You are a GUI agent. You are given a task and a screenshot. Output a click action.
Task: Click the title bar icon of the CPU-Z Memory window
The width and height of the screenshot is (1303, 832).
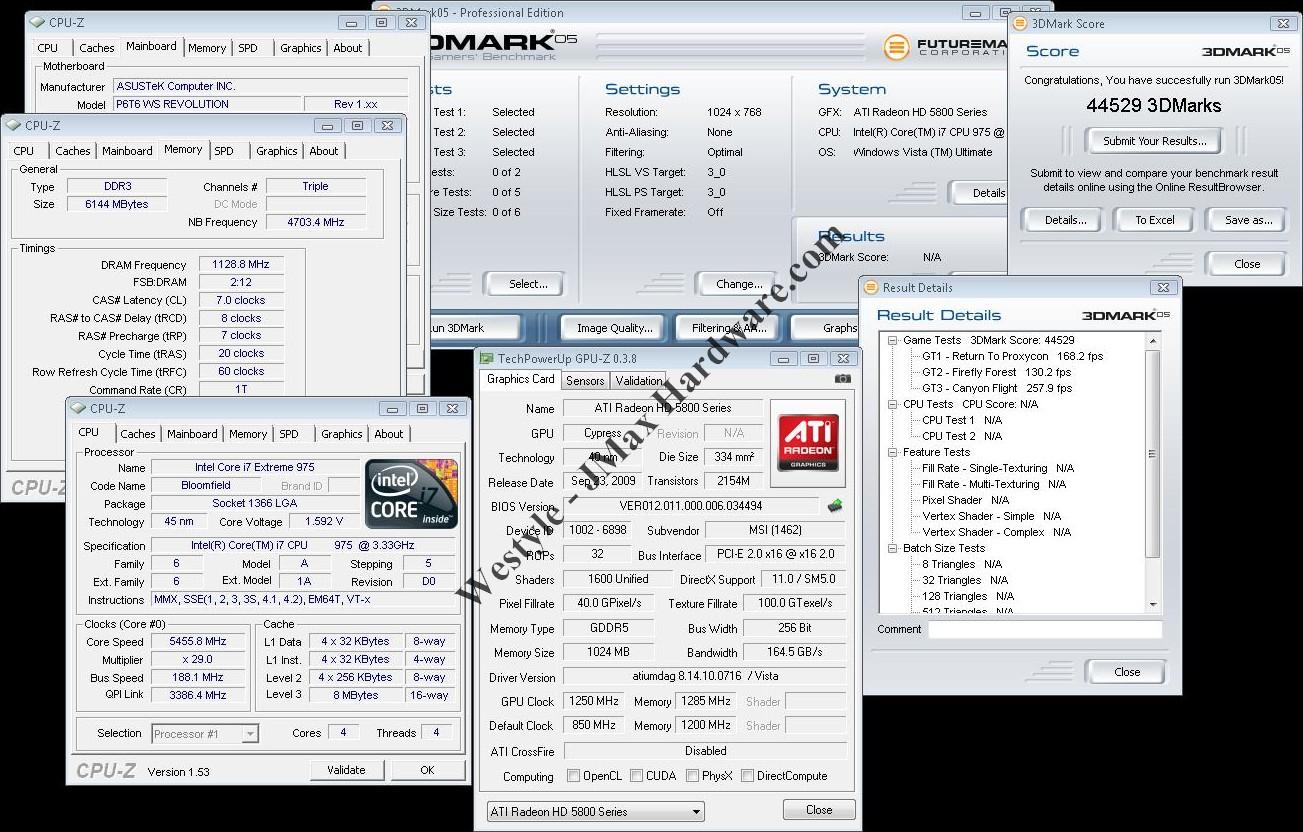point(13,125)
